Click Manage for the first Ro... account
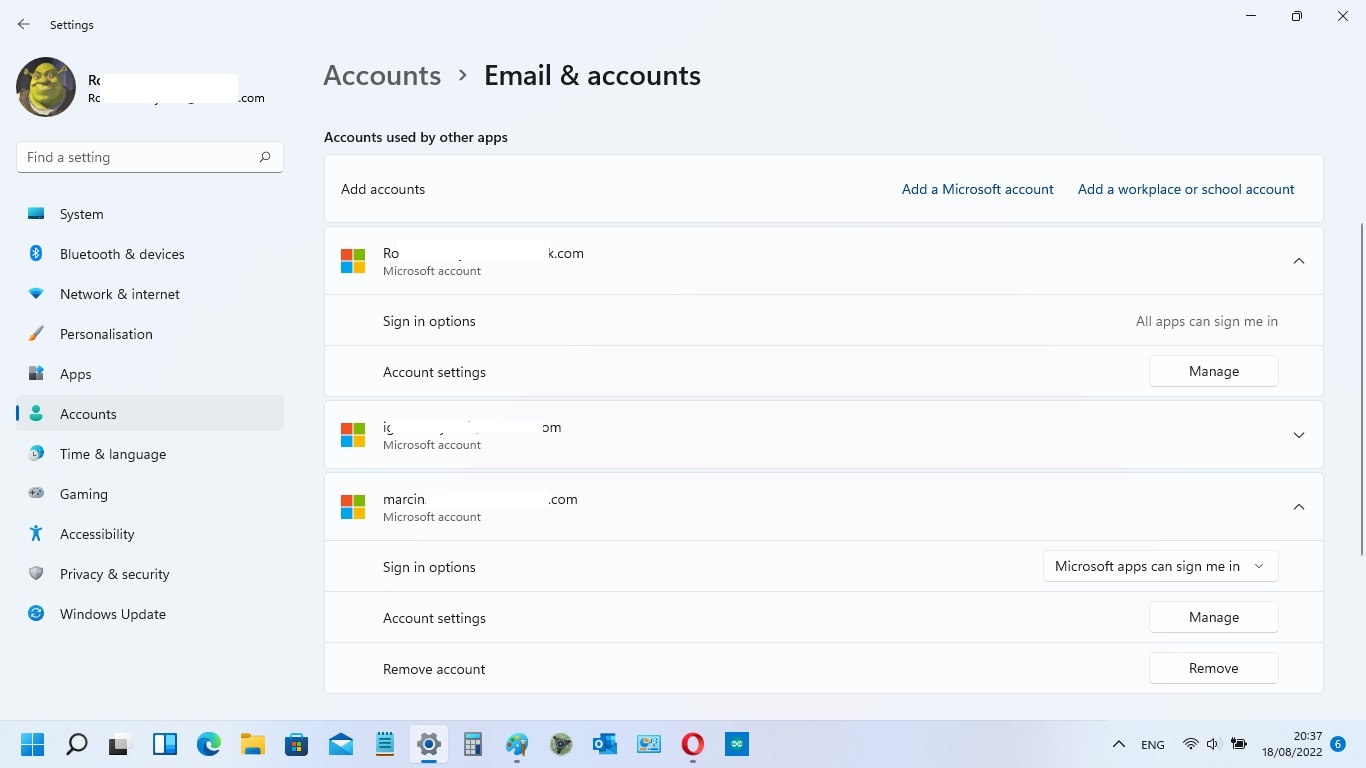 pyautogui.click(x=1214, y=371)
